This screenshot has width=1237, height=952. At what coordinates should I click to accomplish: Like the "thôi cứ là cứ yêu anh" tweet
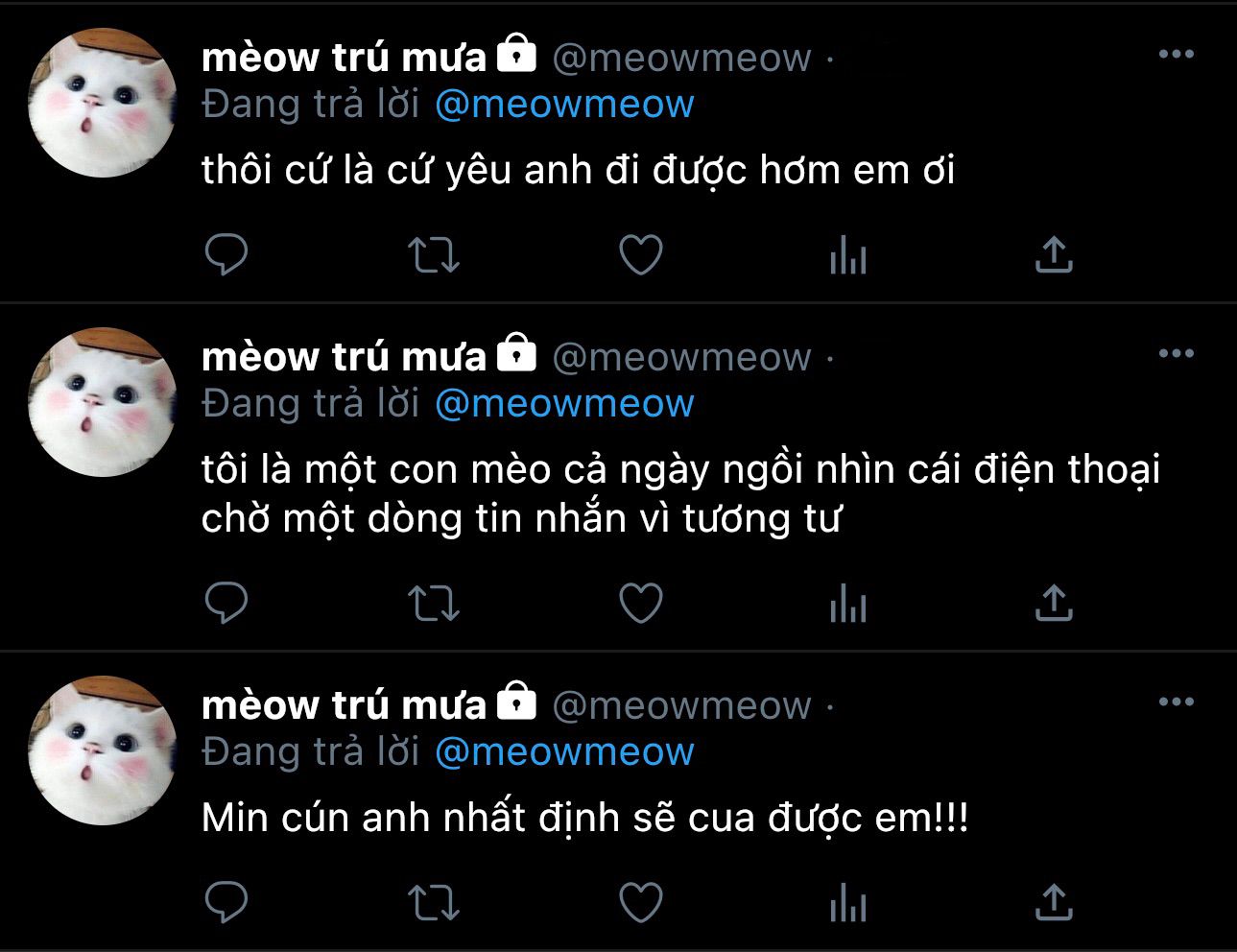tap(641, 255)
